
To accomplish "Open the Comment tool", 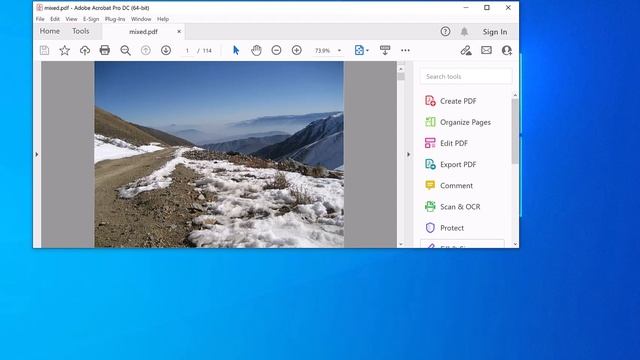I will pyautogui.click(x=449, y=186).
